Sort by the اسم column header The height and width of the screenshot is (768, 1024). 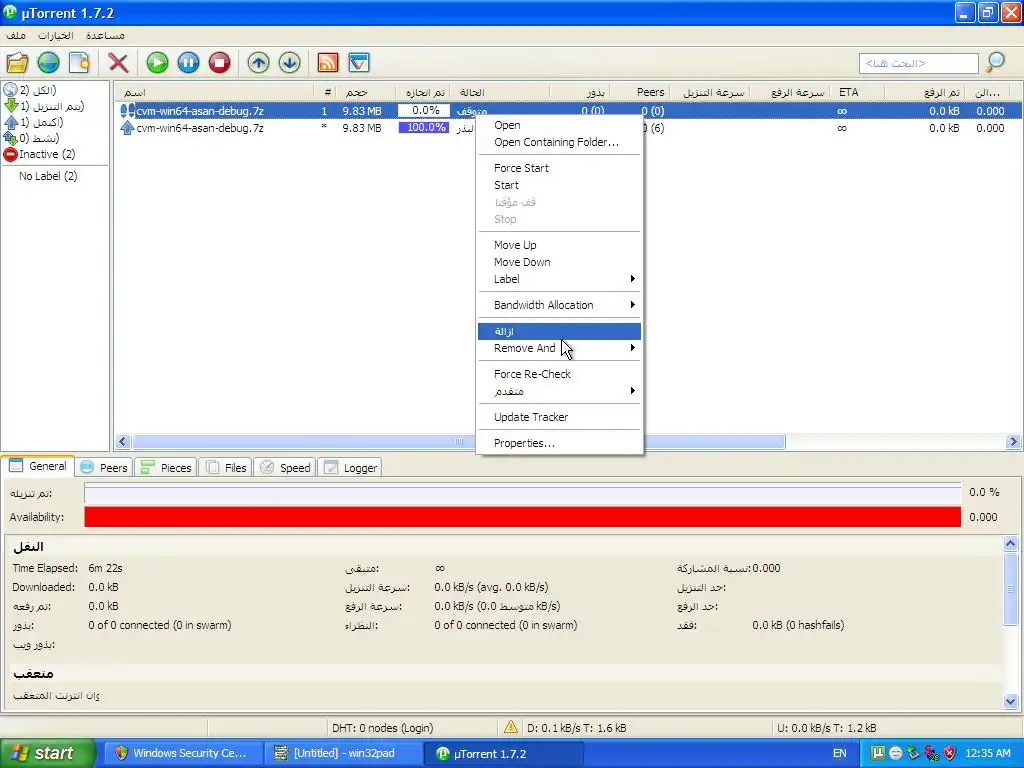(x=215, y=92)
